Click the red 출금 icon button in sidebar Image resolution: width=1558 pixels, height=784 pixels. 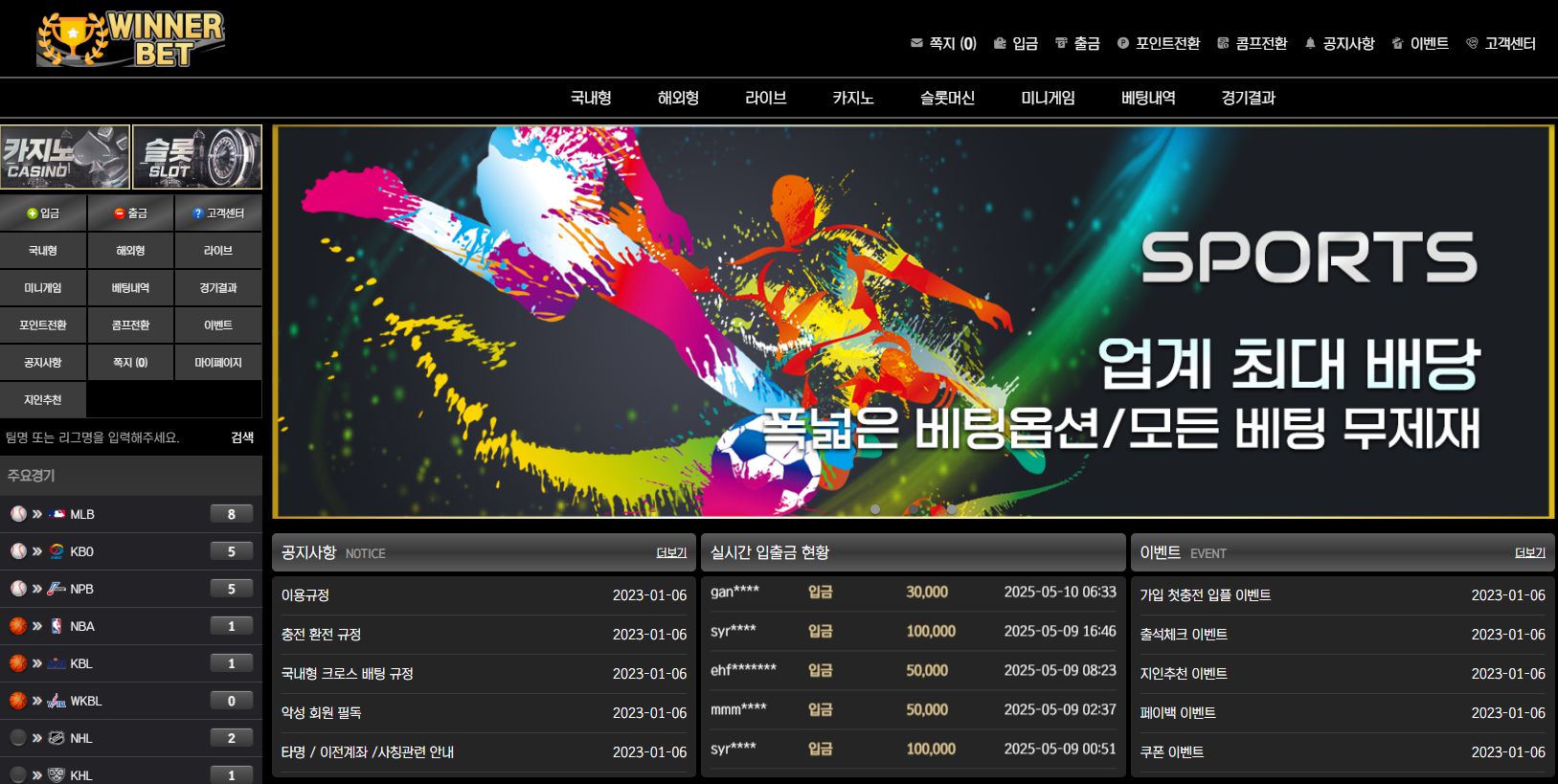[131, 213]
